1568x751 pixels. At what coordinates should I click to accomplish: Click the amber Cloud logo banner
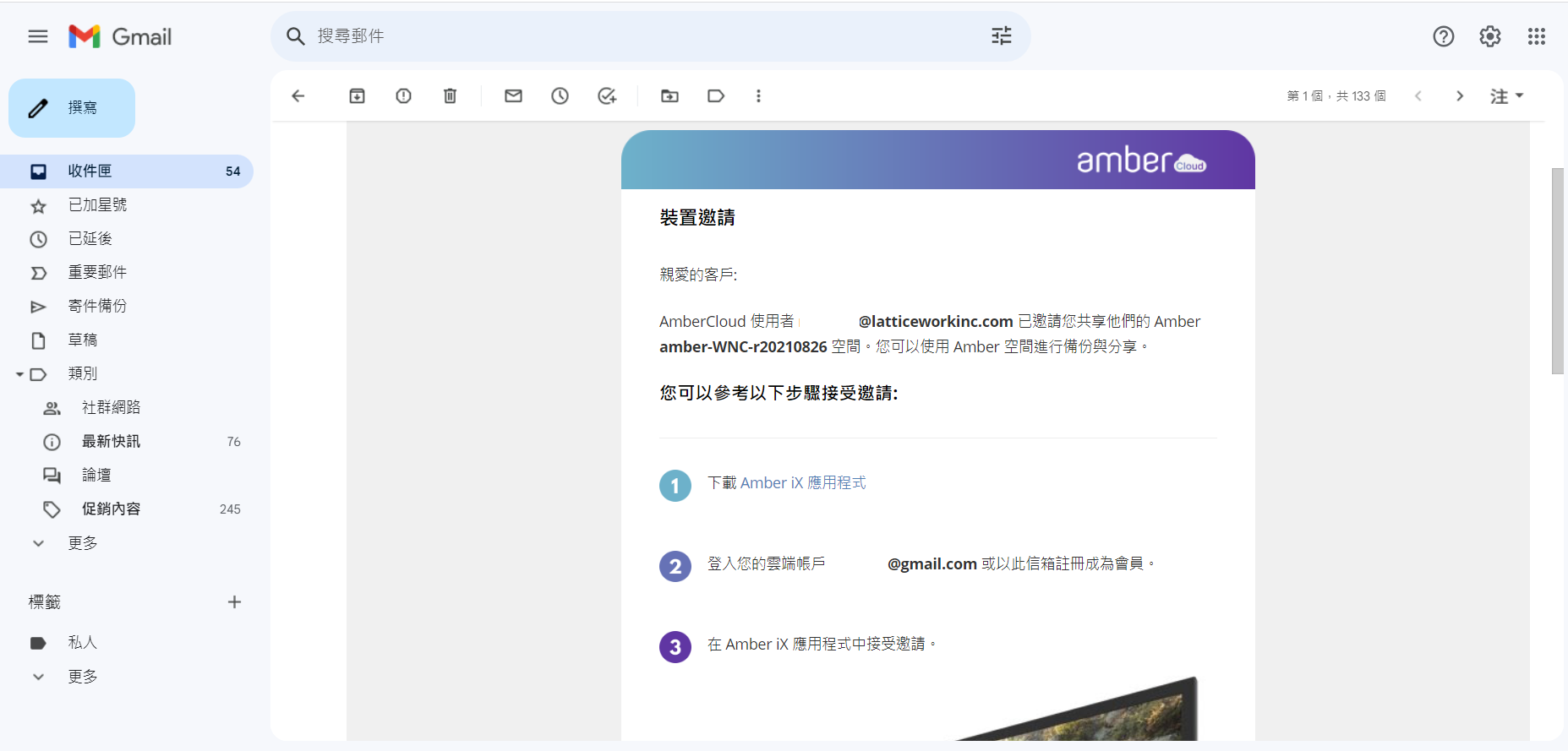(x=1141, y=160)
